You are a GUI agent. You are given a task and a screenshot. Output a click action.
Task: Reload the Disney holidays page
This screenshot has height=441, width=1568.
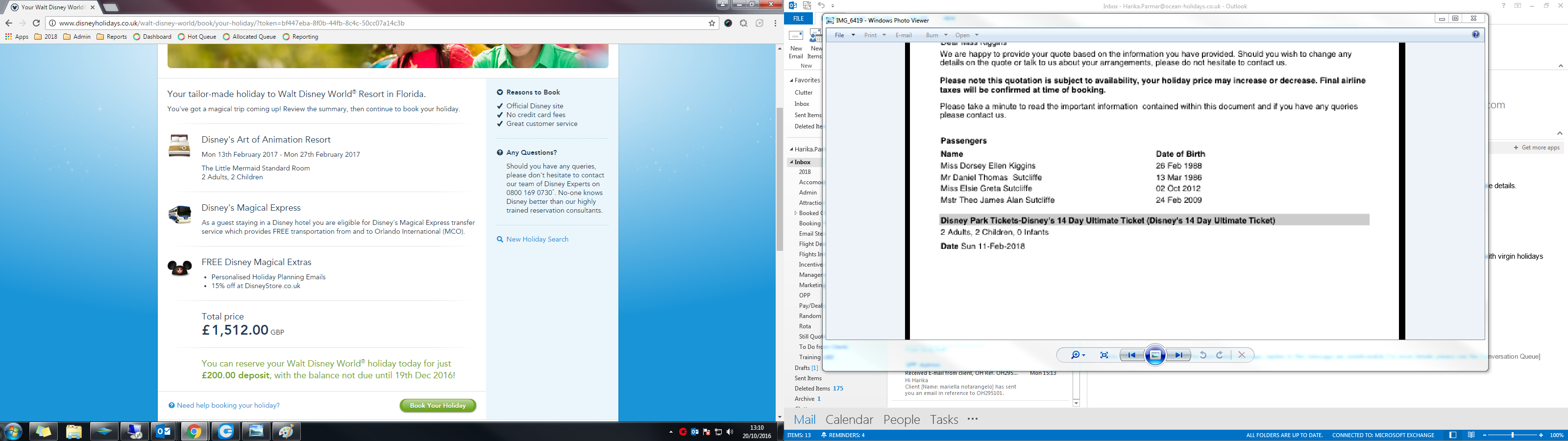point(36,23)
